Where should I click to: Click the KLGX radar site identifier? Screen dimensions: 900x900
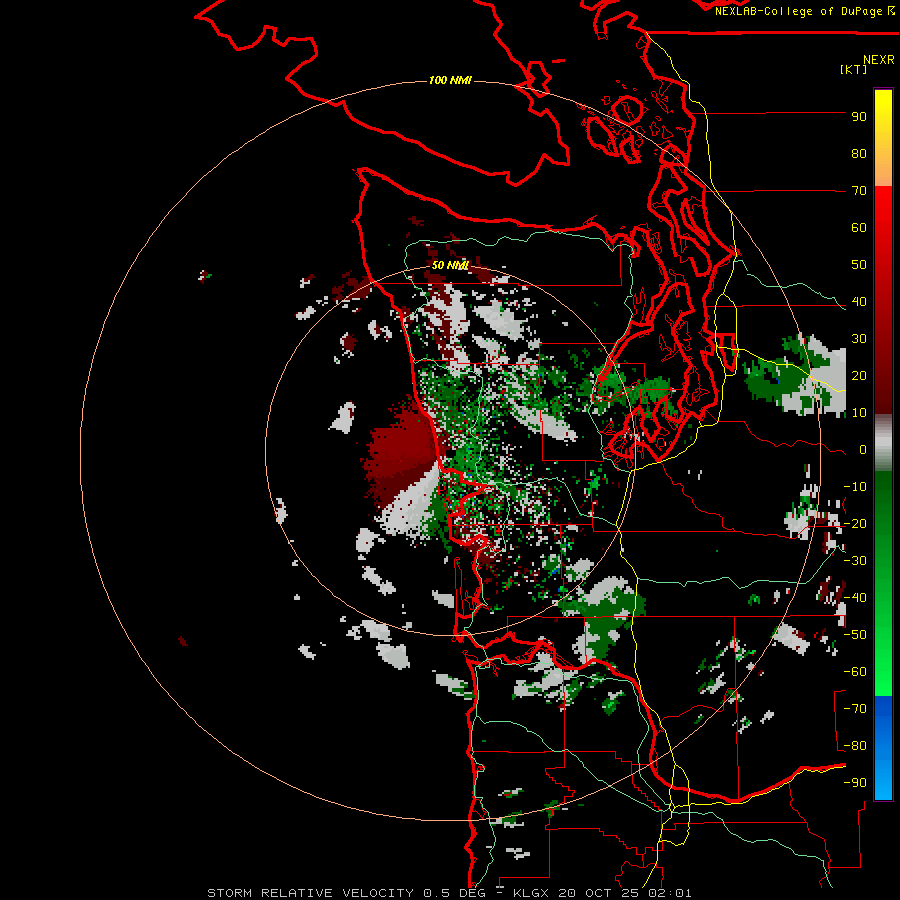click(x=532, y=893)
